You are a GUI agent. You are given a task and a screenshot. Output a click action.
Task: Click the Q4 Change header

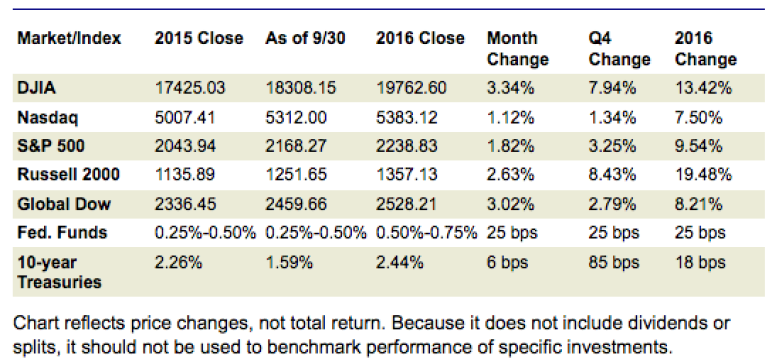(619, 49)
